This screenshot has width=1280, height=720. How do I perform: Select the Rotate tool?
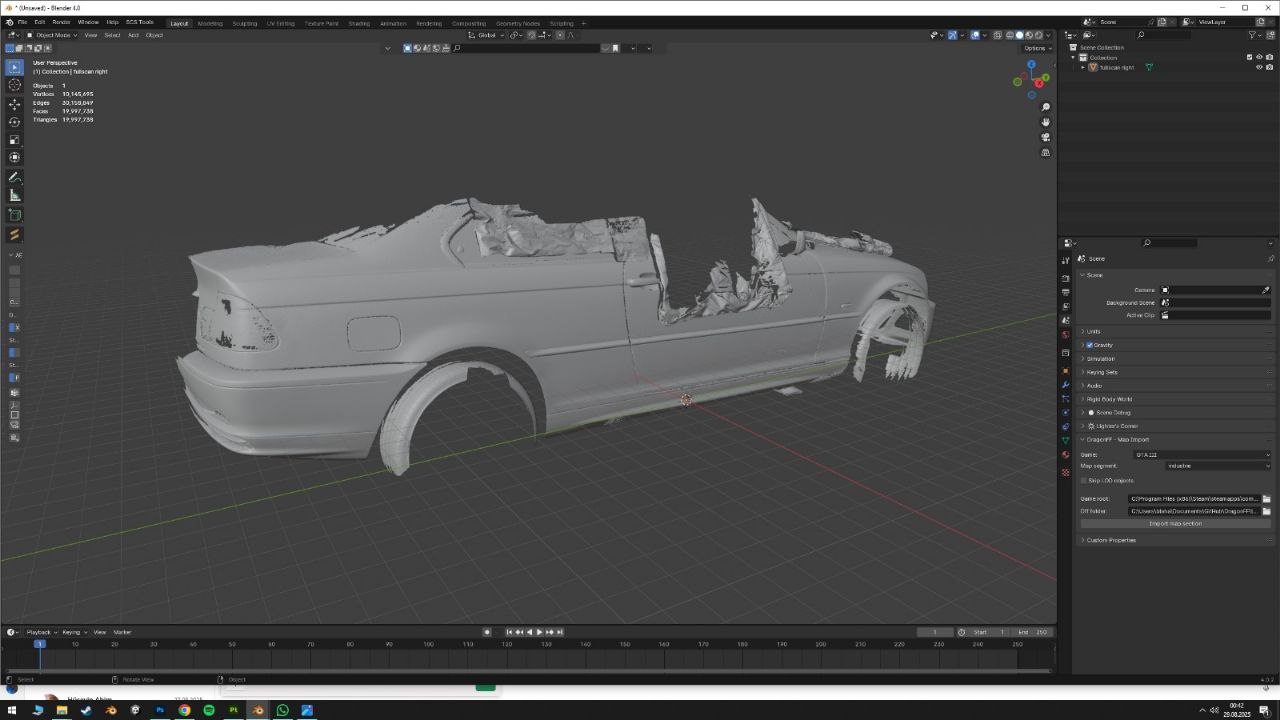tap(14, 122)
